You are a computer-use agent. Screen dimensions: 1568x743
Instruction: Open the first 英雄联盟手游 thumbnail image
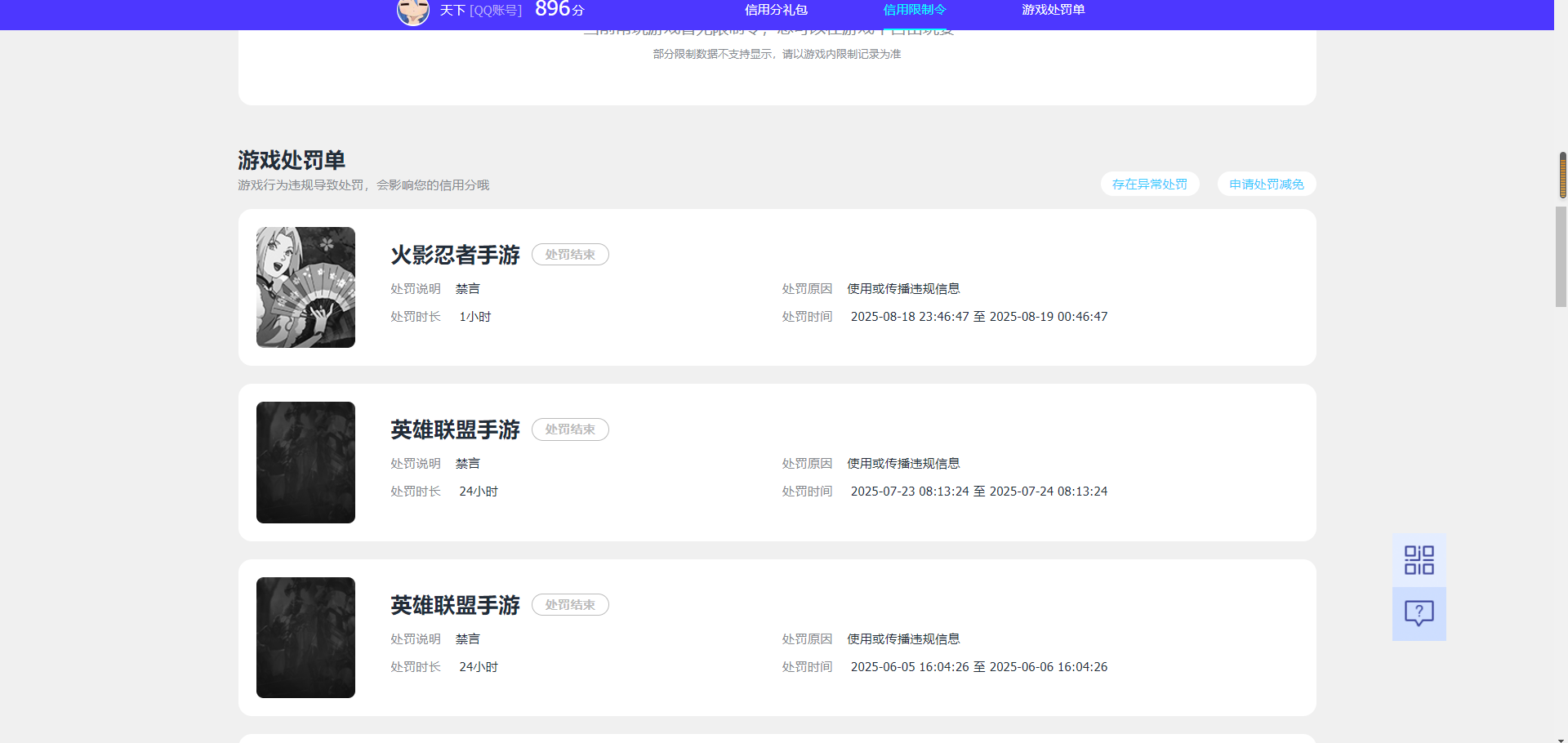[x=305, y=462]
